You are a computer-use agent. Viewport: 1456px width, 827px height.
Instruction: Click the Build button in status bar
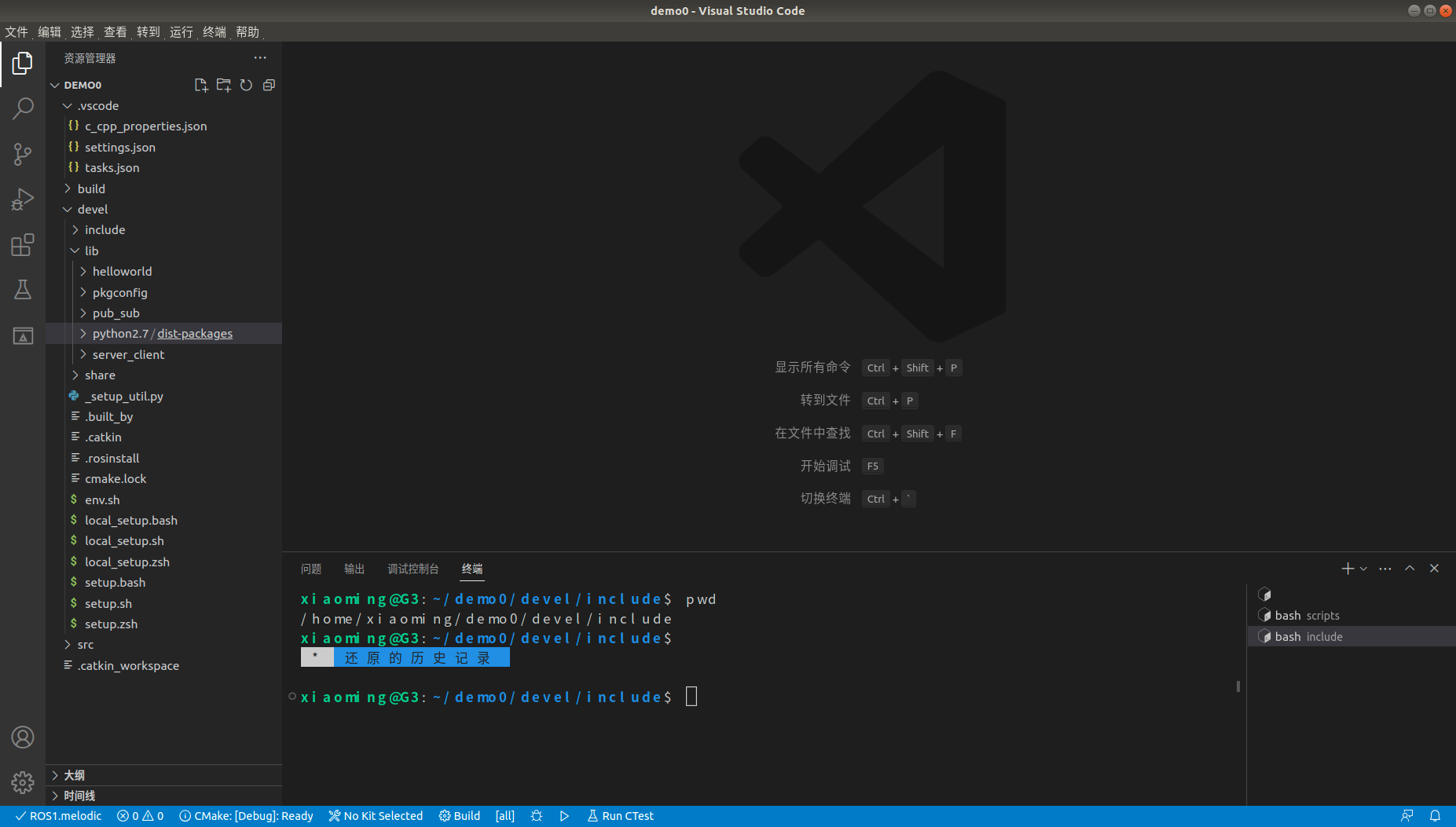(x=460, y=816)
